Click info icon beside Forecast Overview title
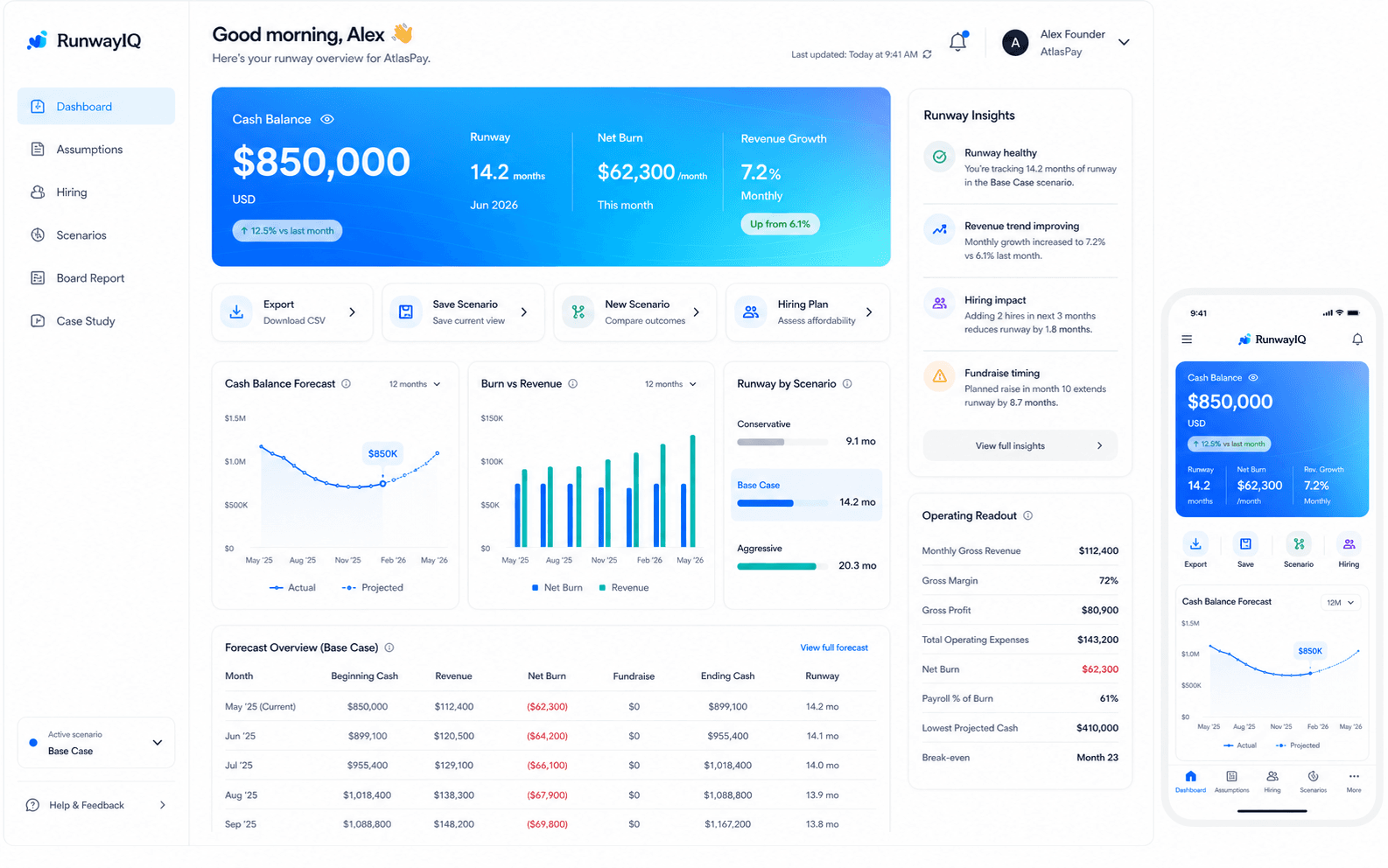This screenshot has height=868, width=1388. [x=389, y=647]
